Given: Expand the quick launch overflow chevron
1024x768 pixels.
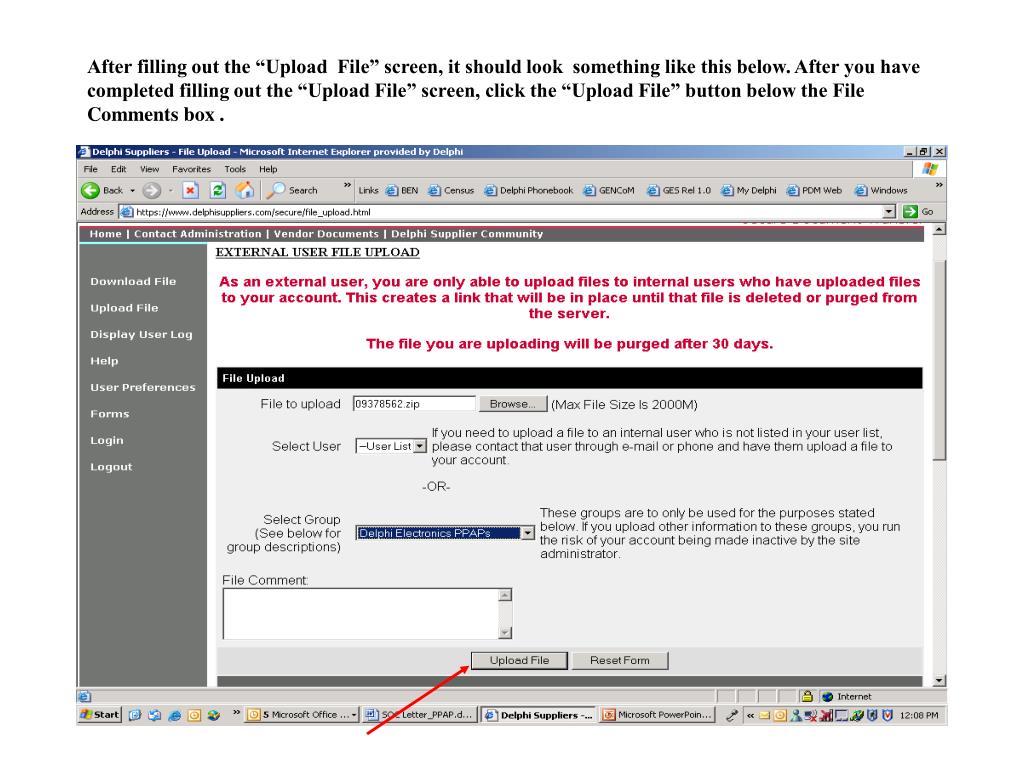Looking at the screenshot, I should [236, 712].
